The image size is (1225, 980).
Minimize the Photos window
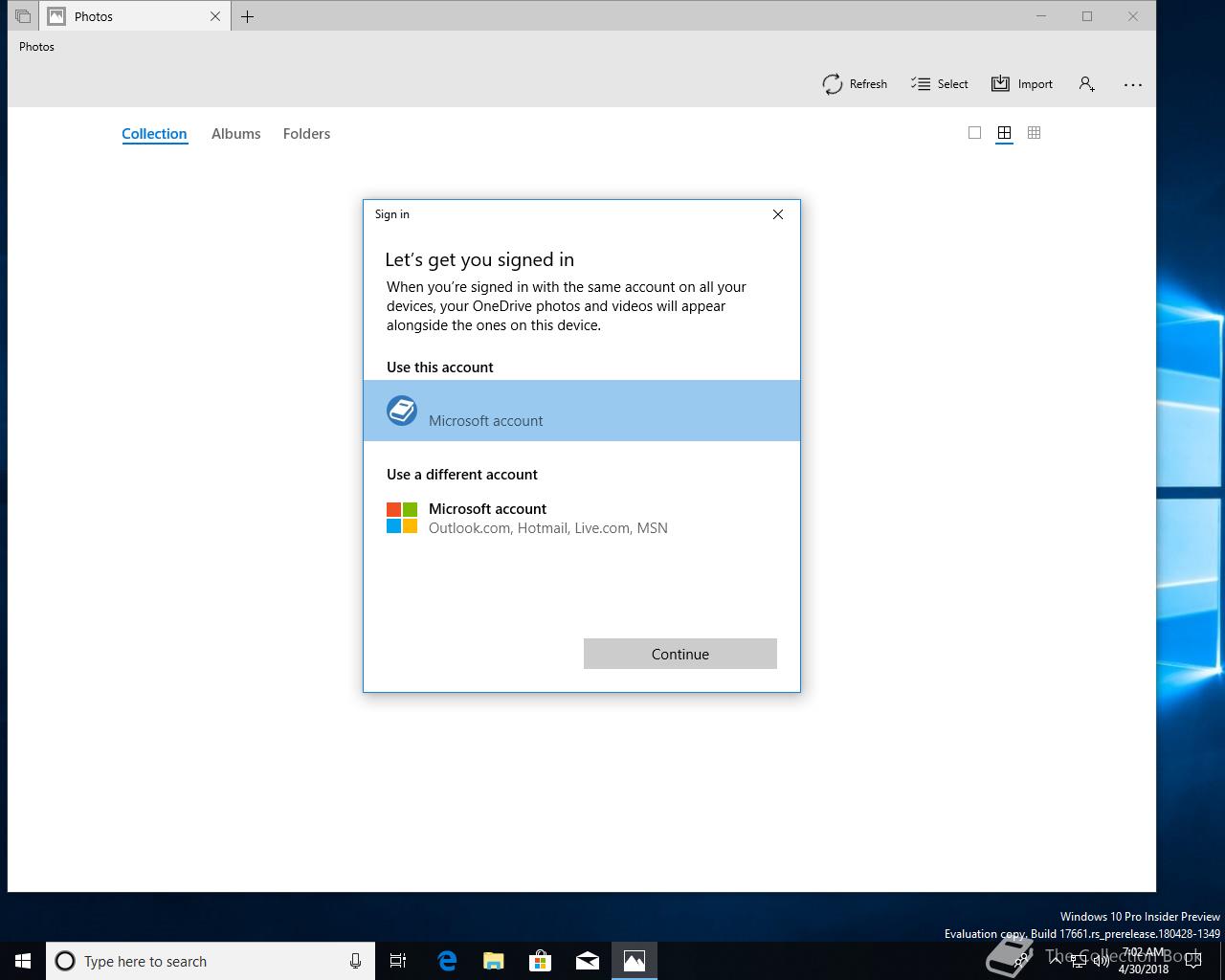1041,16
